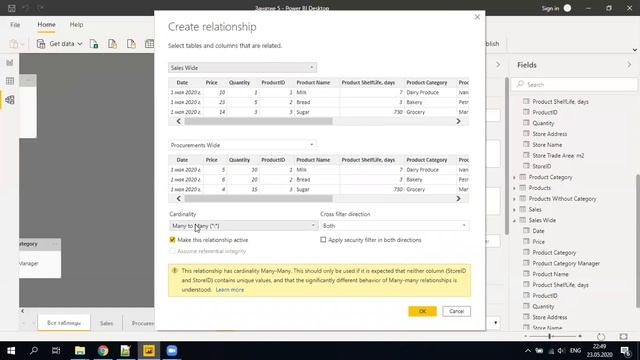Expand the Product Category table in Fields
The image size is (640, 360).
pyautogui.click(x=514, y=177)
